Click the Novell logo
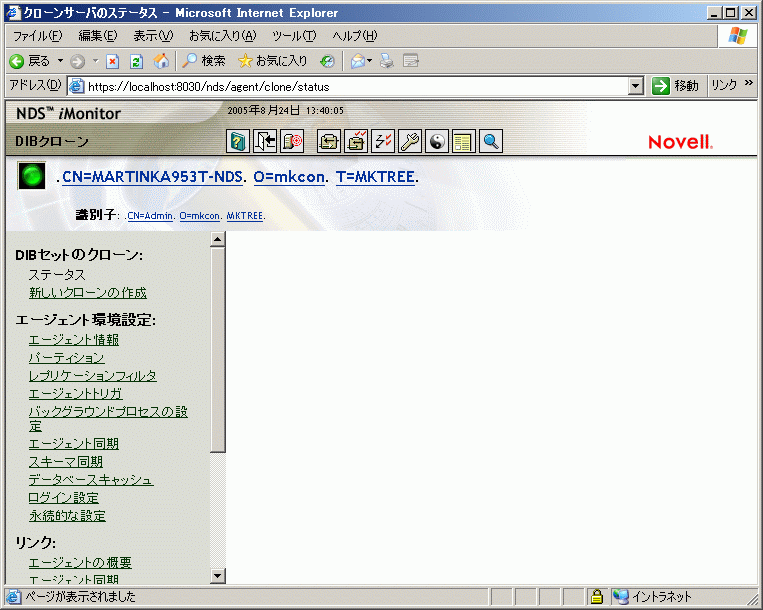This screenshot has height=610, width=763. tap(680, 142)
